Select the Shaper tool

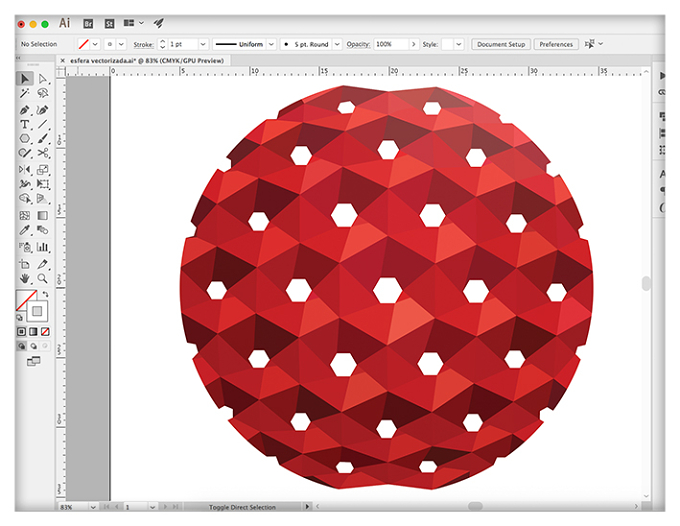[25, 153]
